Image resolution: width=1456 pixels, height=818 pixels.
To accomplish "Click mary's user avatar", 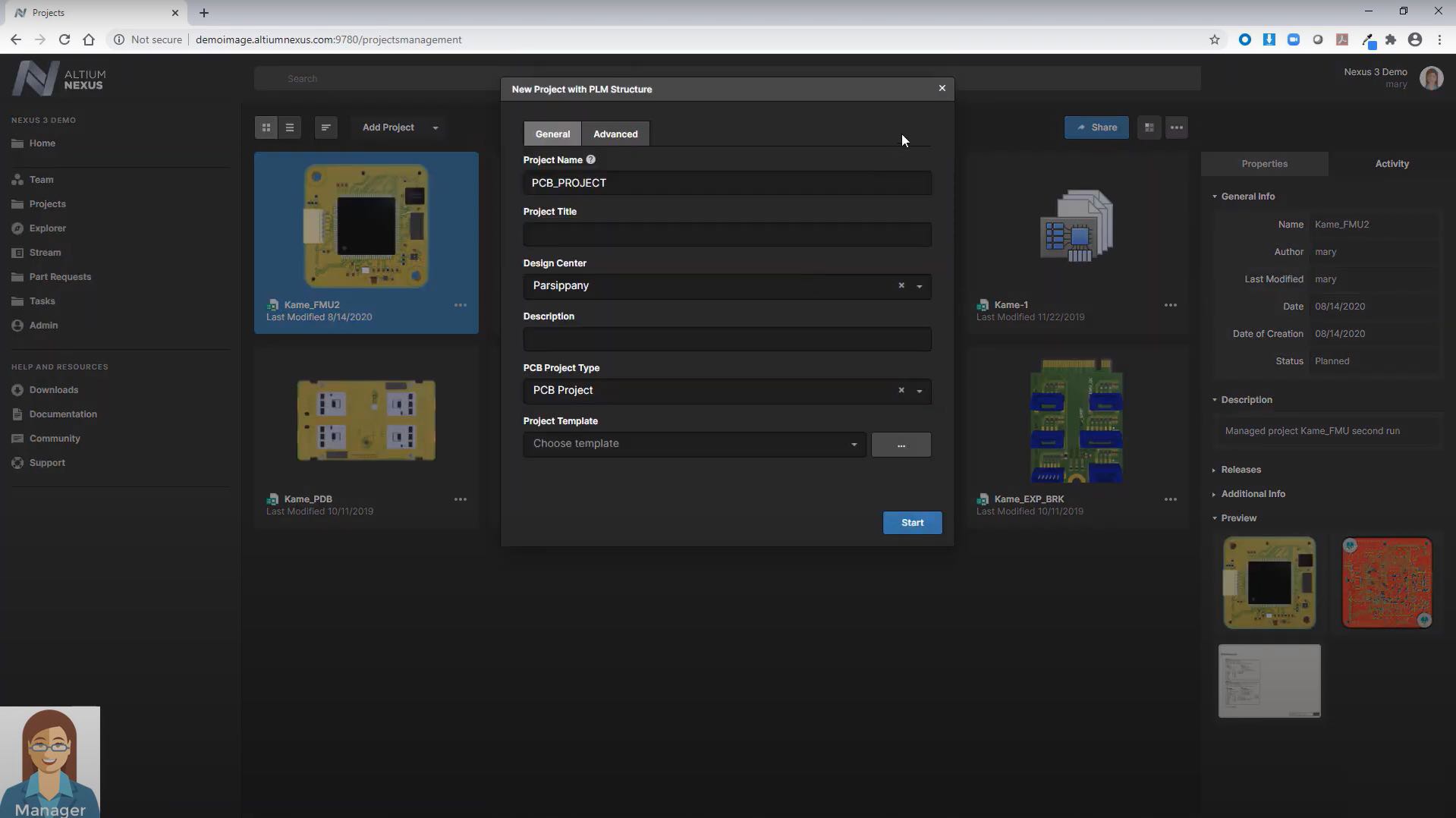I will 1432,77.
